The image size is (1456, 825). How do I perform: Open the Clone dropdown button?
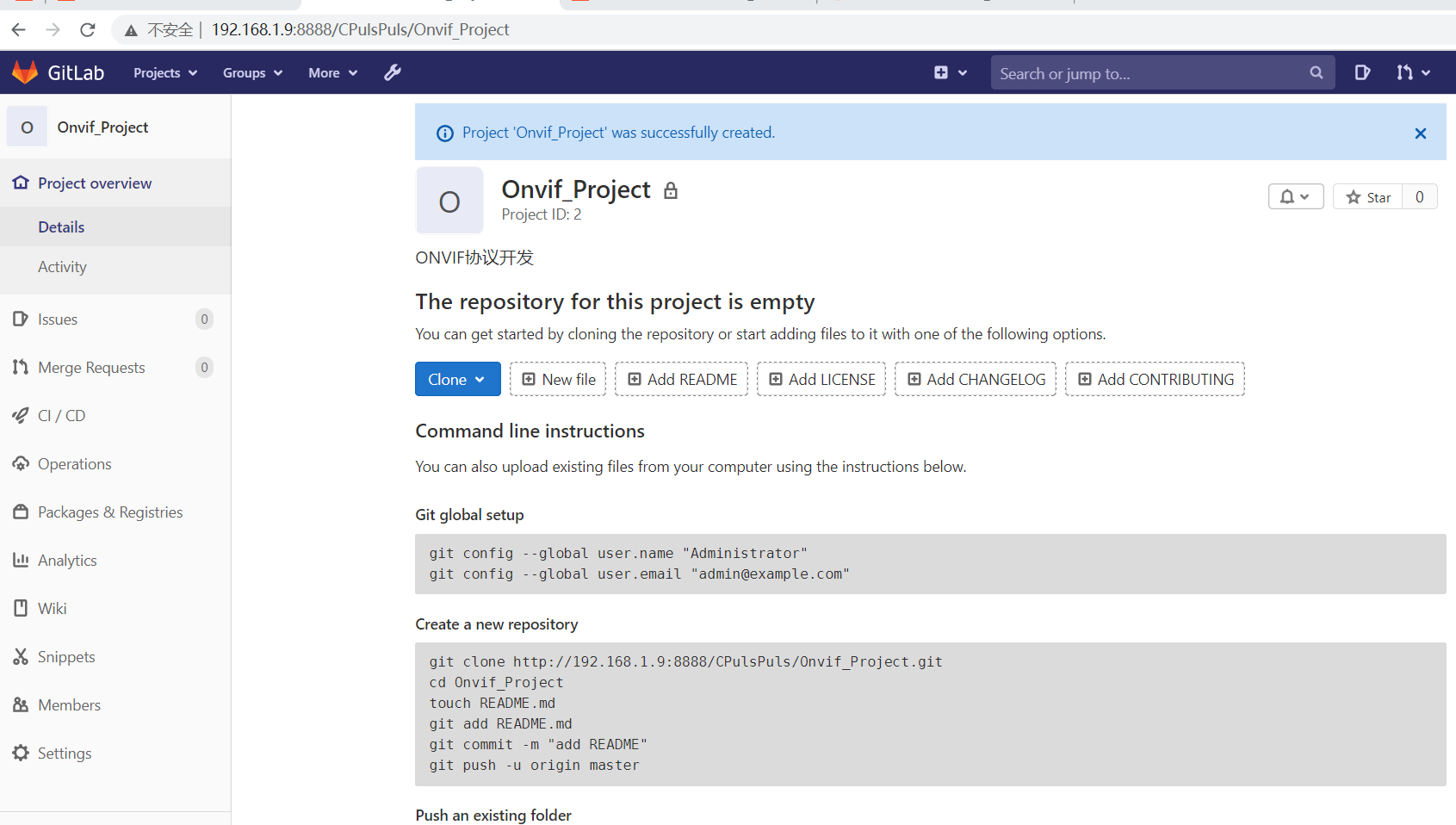click(458, 379)
